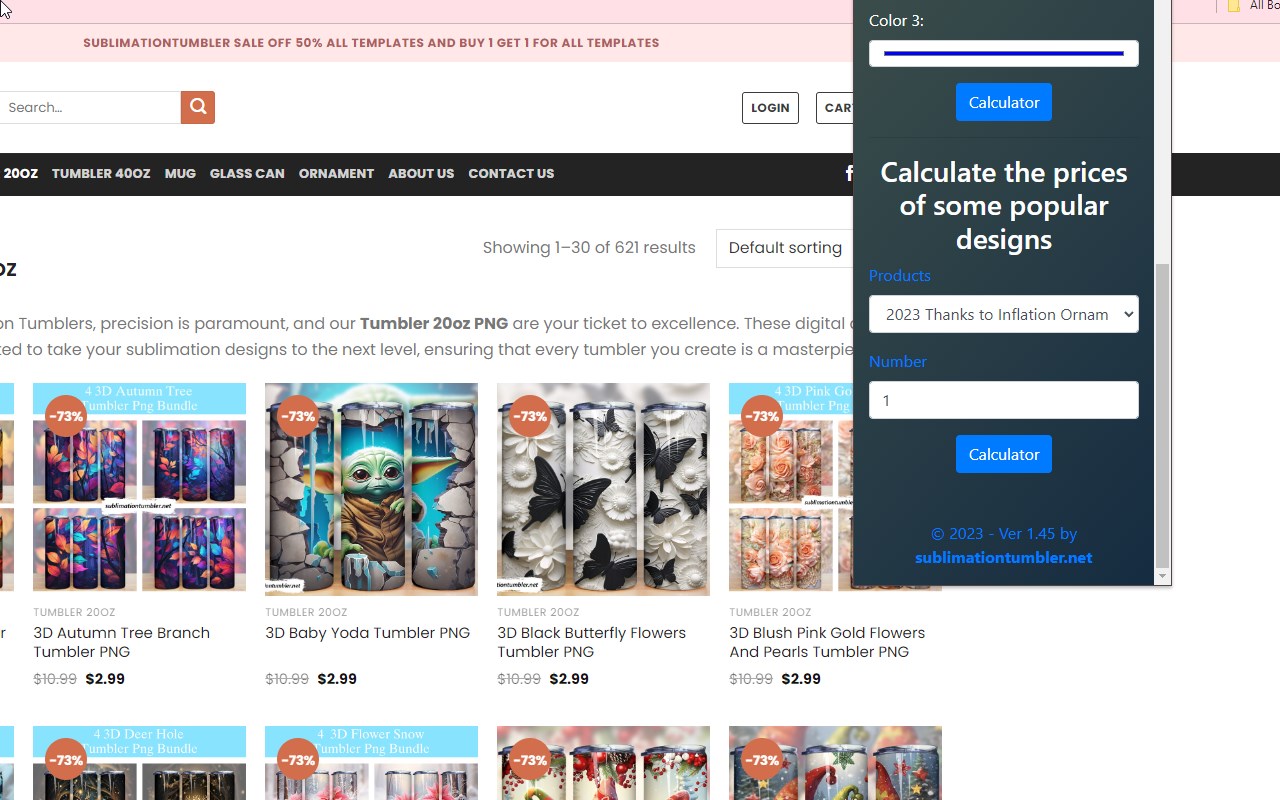Viewport: 1280px width, 800px height.
Task: Click -73% badge on Black Butterfly product
Action: [529, 416]
